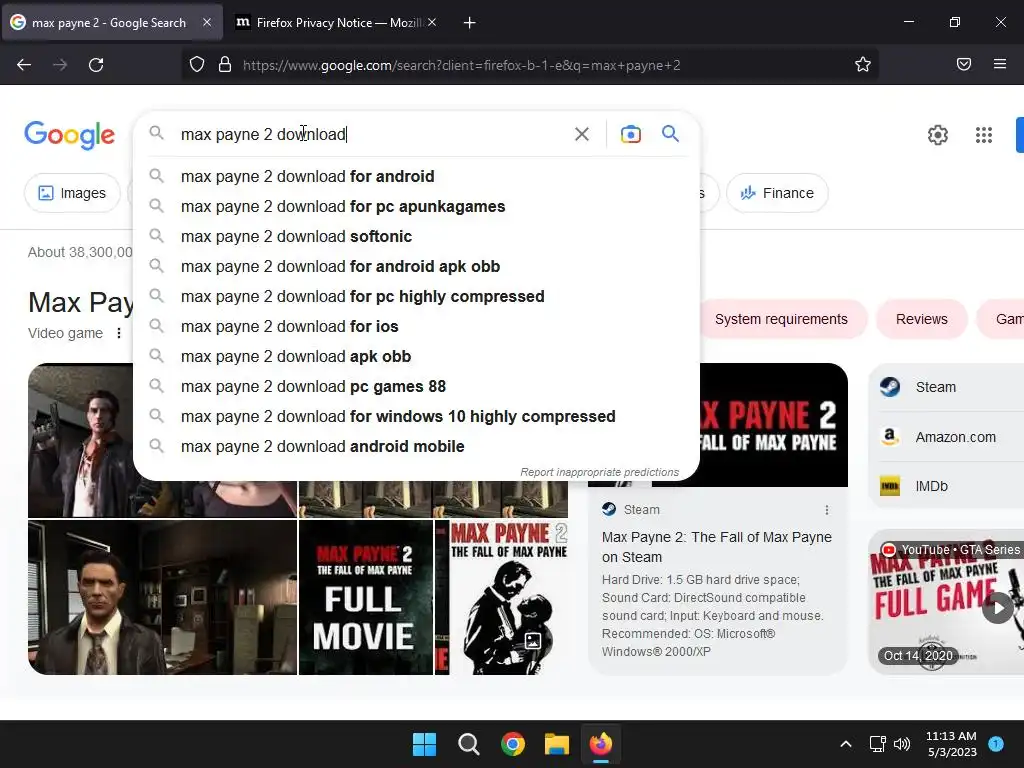
Task: Choose suggestion 'for windows 10 highly compressed'
Action: pyautogui.click(x=416, y=417)
